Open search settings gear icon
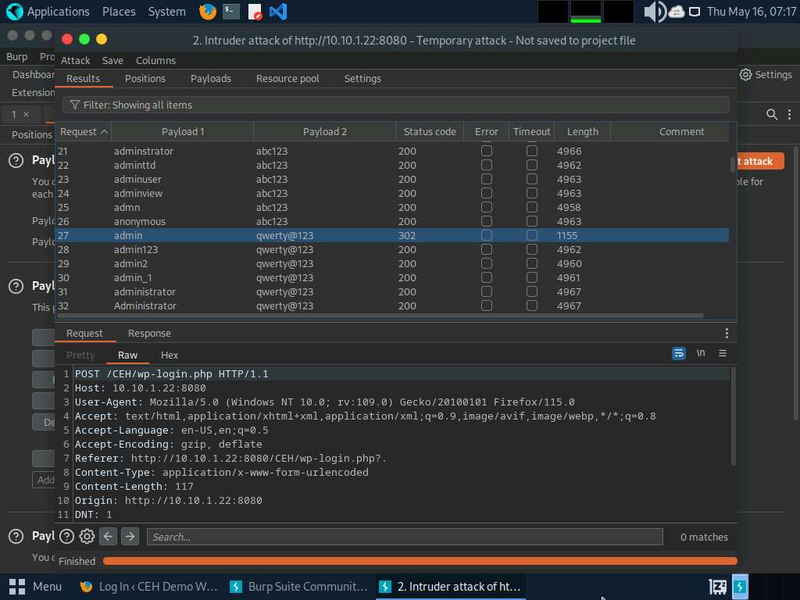Image resolution: width=800 pixels, height=600 pixels. point(87,536)
